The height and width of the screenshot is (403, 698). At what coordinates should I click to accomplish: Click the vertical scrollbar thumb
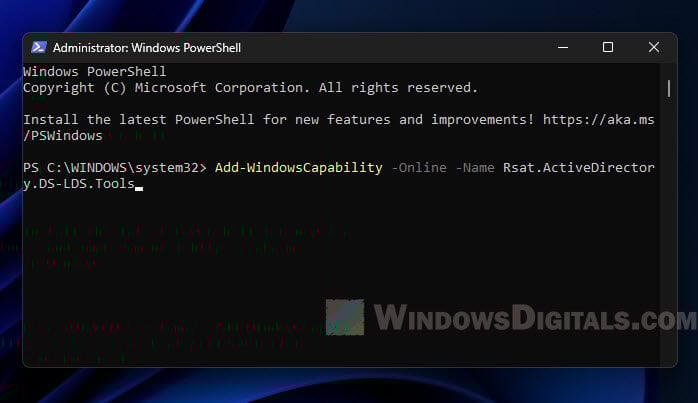pyautogui.click(x=669, y=88)
